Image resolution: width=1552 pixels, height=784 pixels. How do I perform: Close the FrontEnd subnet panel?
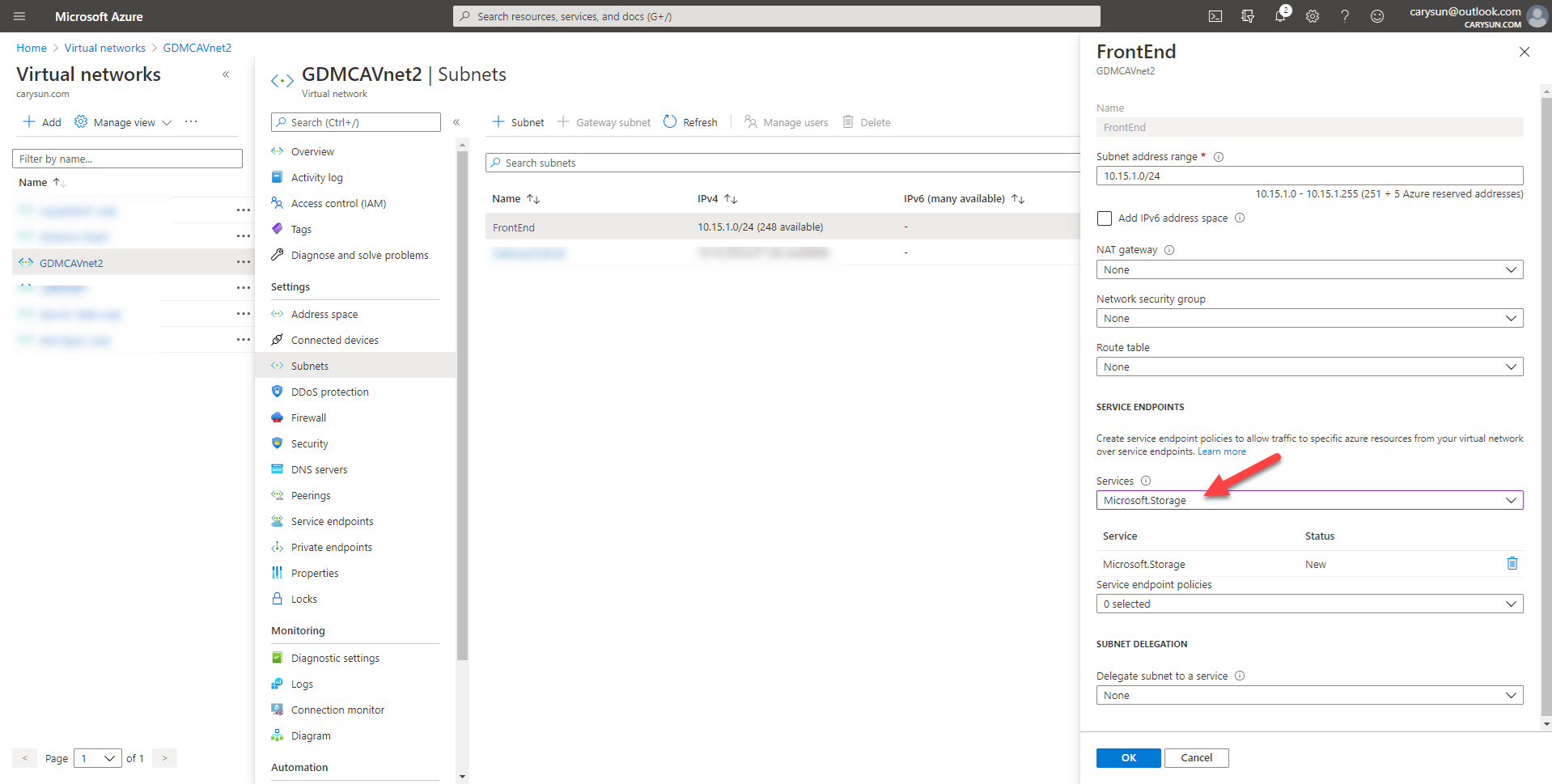[1524, 52]
